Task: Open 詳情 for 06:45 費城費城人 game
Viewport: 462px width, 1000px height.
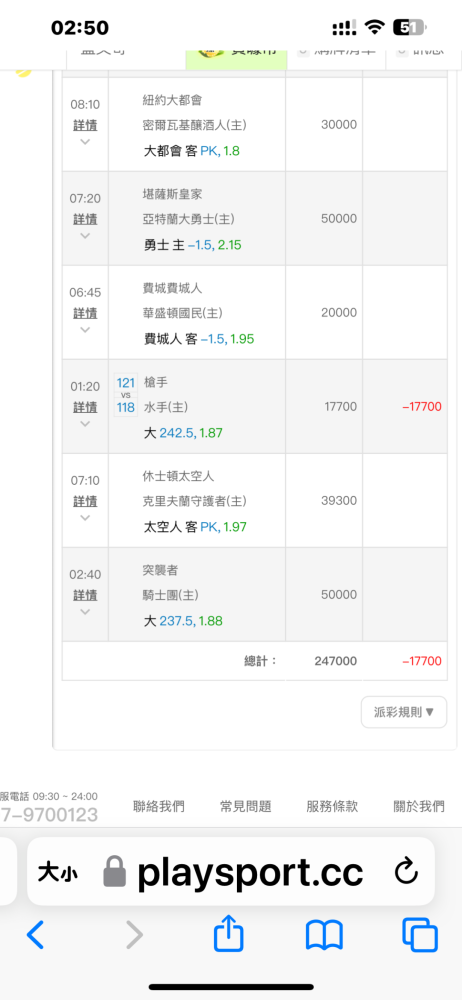Action: coord(85,313)
